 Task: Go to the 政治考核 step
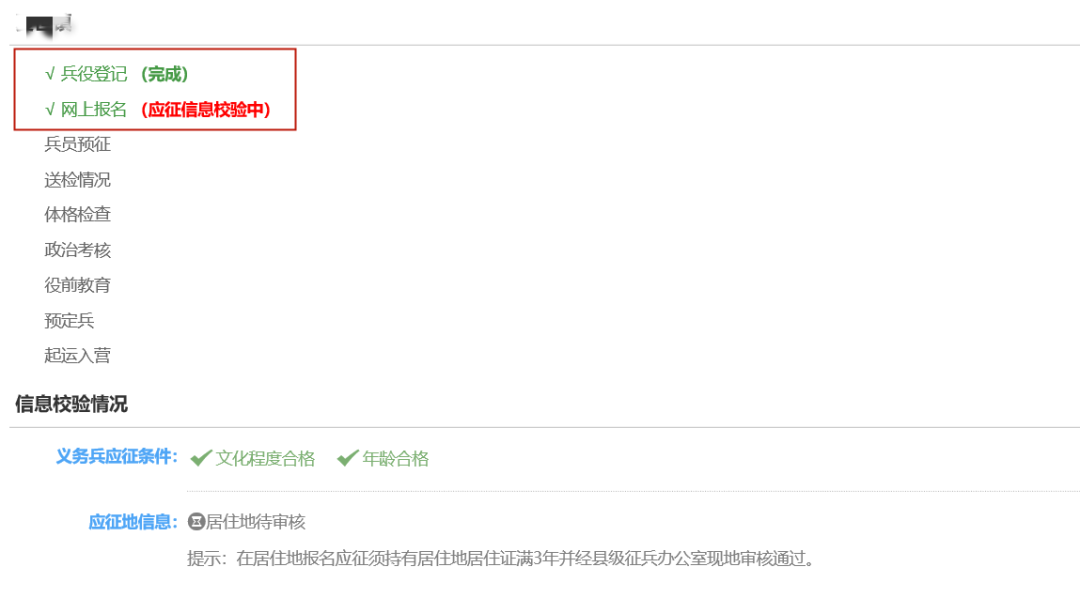pos(77,250)
